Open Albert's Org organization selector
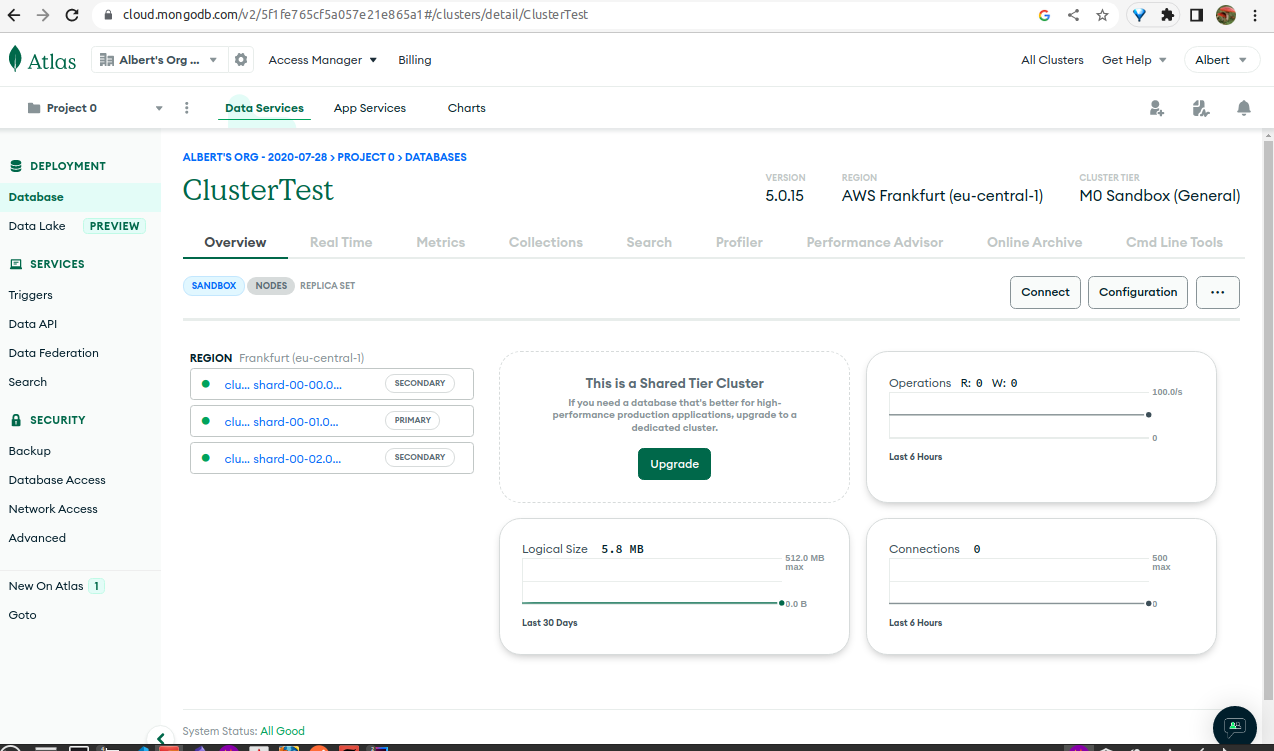This screenshot has height=751, width=1274. [x=160, y=60]
